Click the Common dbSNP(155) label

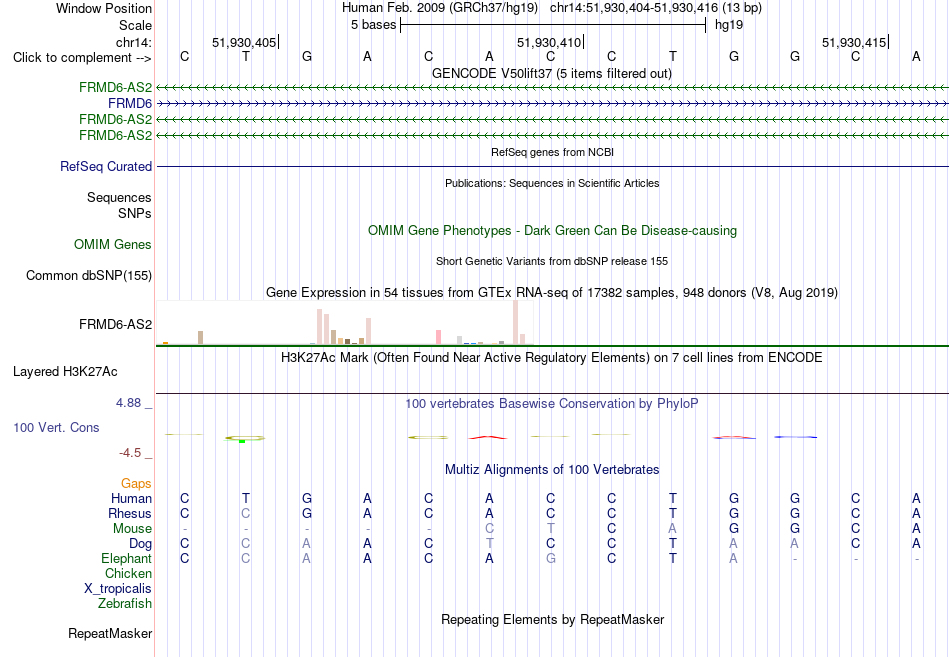point(88,276)
